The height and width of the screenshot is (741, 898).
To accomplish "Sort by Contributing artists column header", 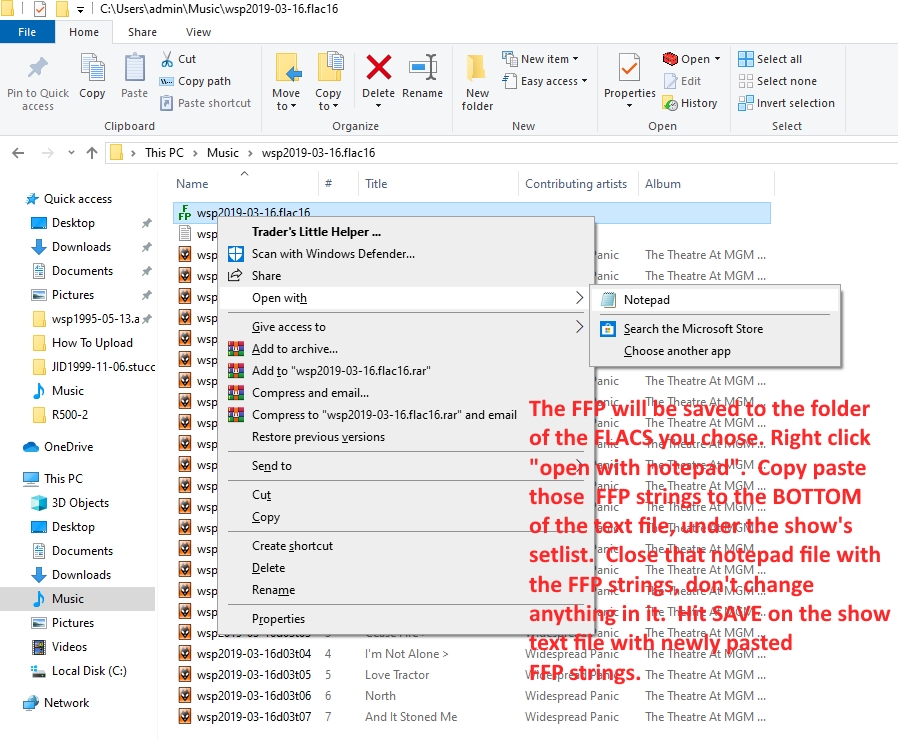I will [576, 184].
